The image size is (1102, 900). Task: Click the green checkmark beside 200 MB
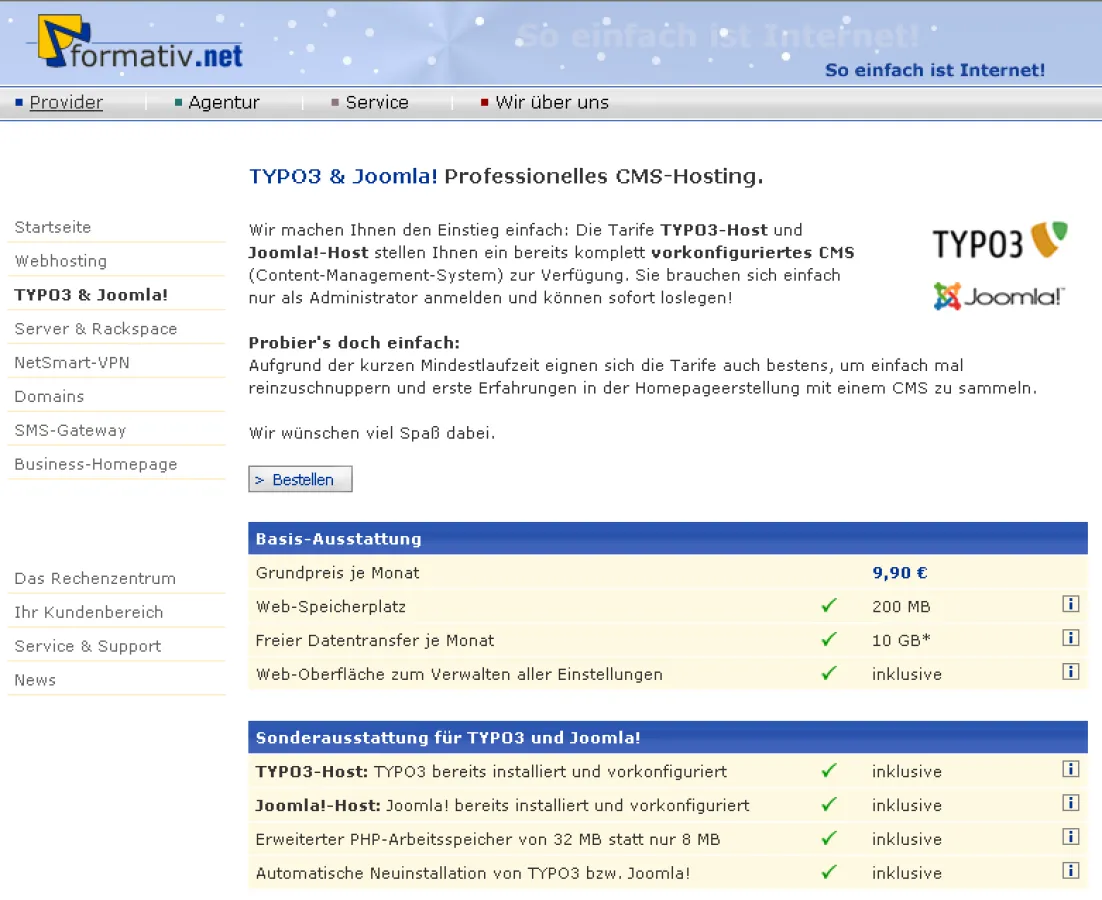pos(828,605)
